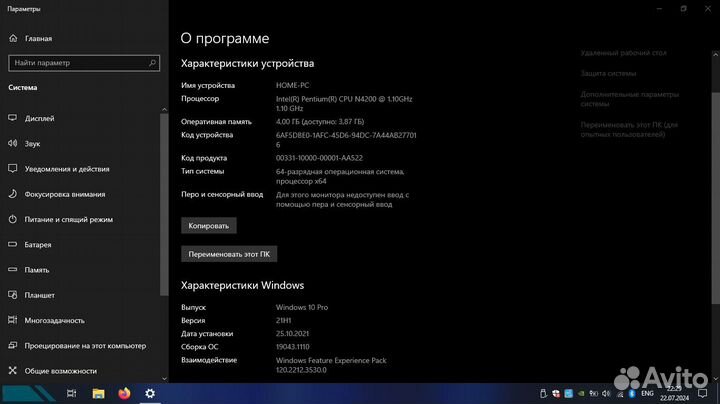720x404 pixels.
Task: Open Многозадачность multitasking settings
Action: (x=46, y=320)
